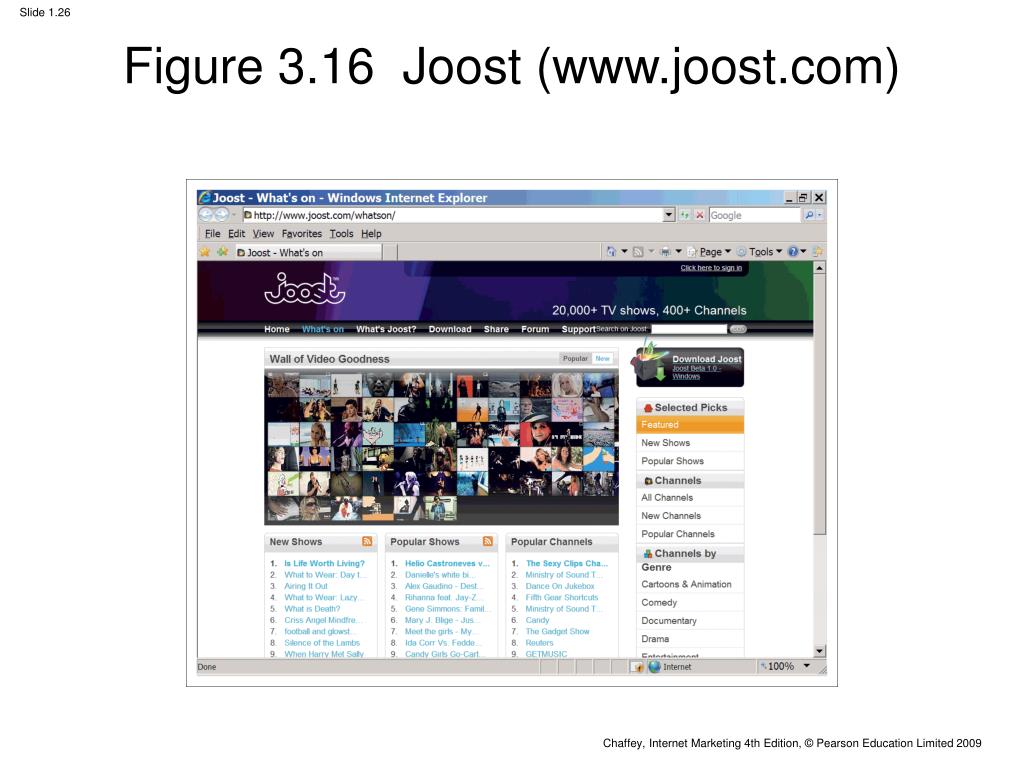The height and width of the screenshot is (768, 1024).
Task: Open the View menu
Action: tap(263, 233)
